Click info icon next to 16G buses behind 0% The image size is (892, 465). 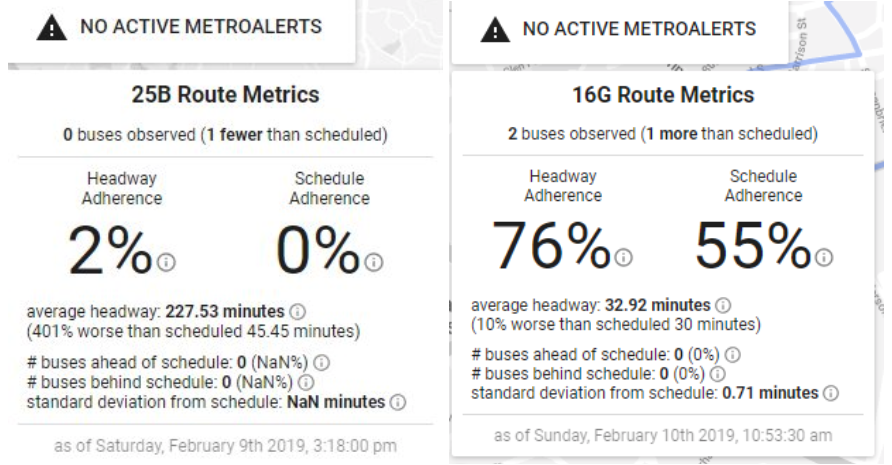coord(718,374)
